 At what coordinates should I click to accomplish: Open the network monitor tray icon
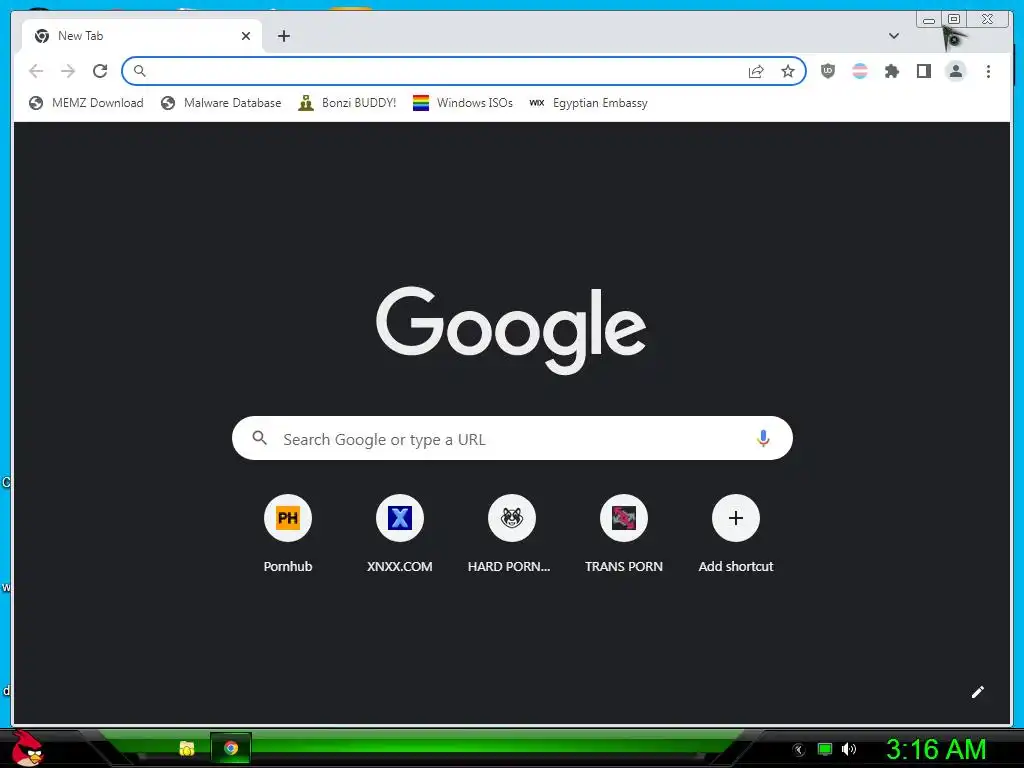click(x=825, y=749)
